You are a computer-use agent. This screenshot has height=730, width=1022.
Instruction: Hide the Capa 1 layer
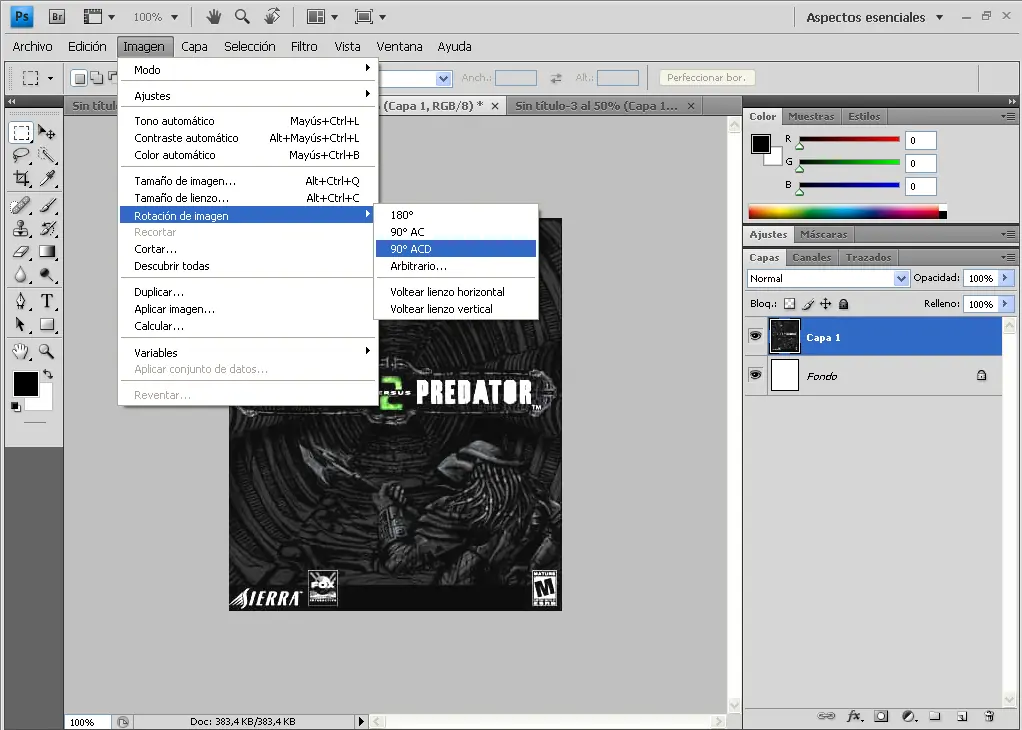click(x=755, y=336)
